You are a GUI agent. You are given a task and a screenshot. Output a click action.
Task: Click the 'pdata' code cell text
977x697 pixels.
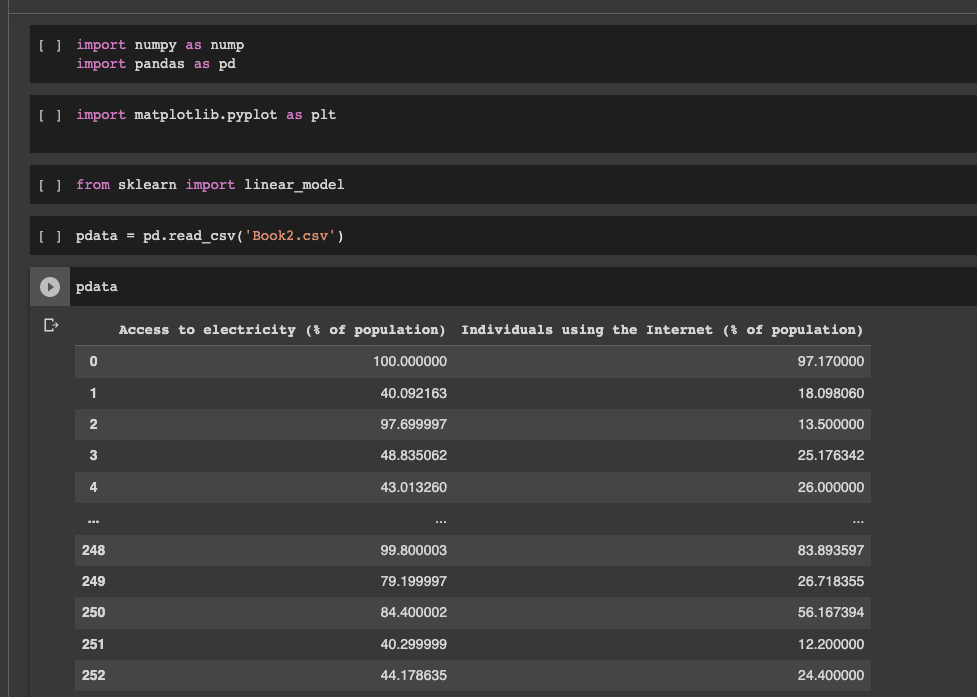[97, 287]
